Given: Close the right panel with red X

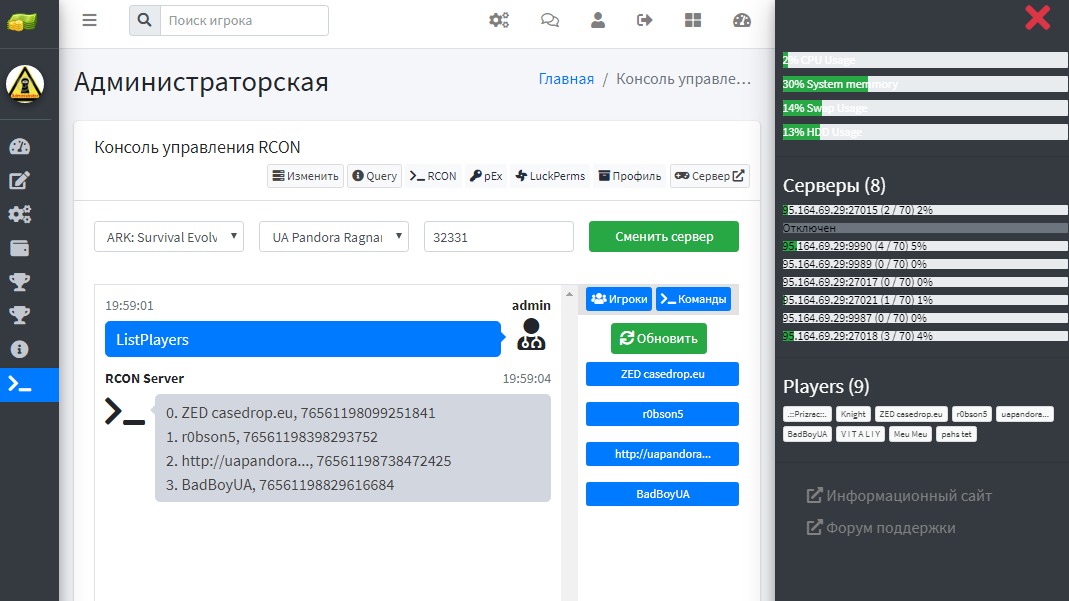Looking at the screenshot, I should [1038, 17].
